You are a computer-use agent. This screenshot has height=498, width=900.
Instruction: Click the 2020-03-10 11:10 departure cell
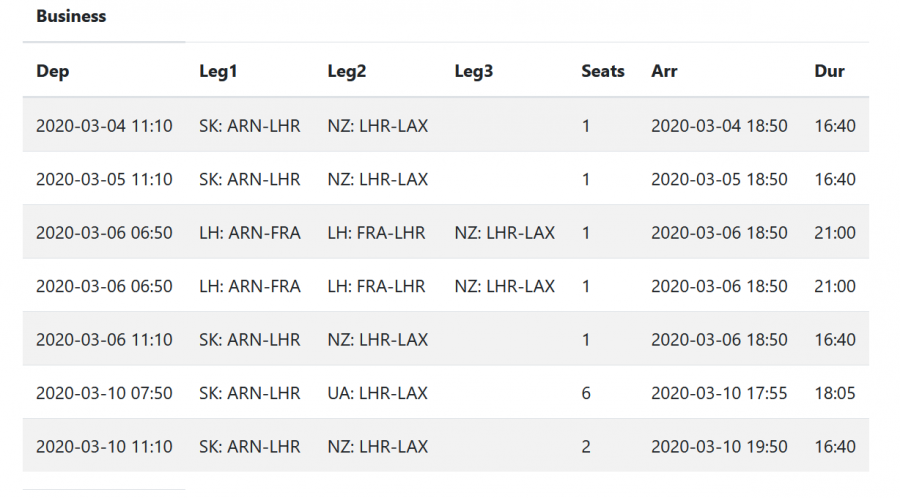click(104, 446)
